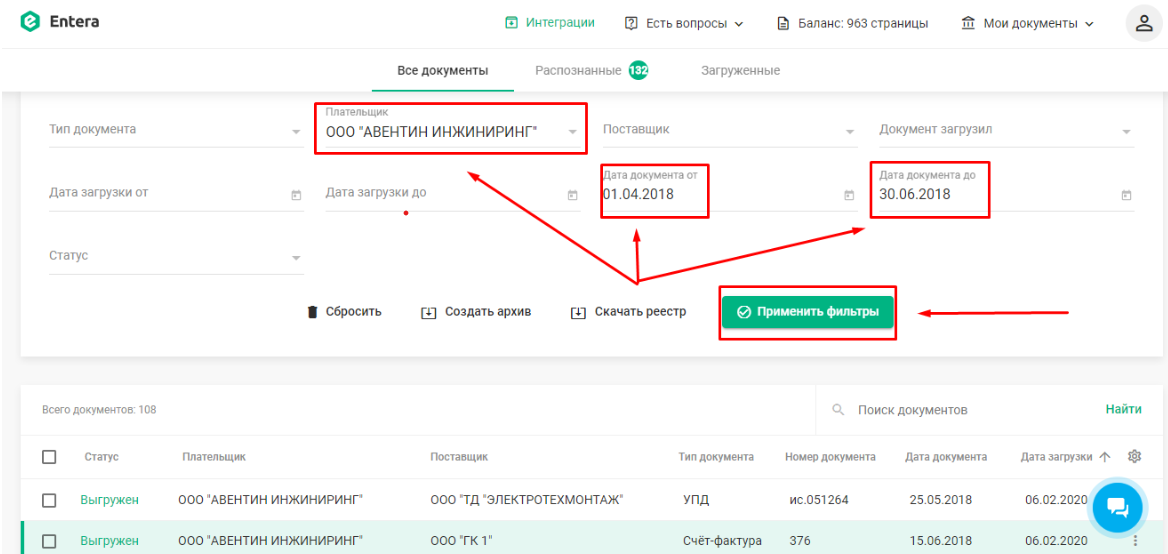Click the Дата загрузки column header
Screen dimensions: 1168x554
coord(1056,456)
